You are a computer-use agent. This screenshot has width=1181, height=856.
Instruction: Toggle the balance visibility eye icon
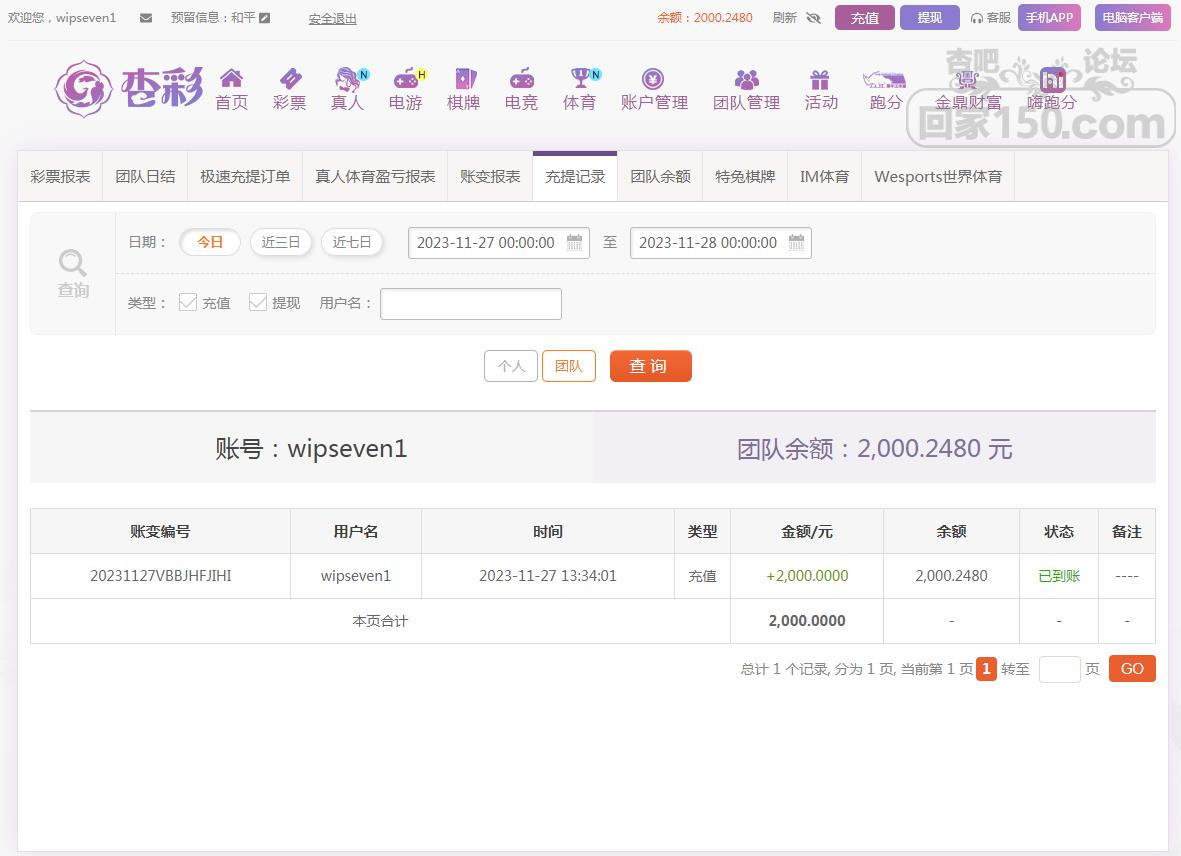pos(813,18)
